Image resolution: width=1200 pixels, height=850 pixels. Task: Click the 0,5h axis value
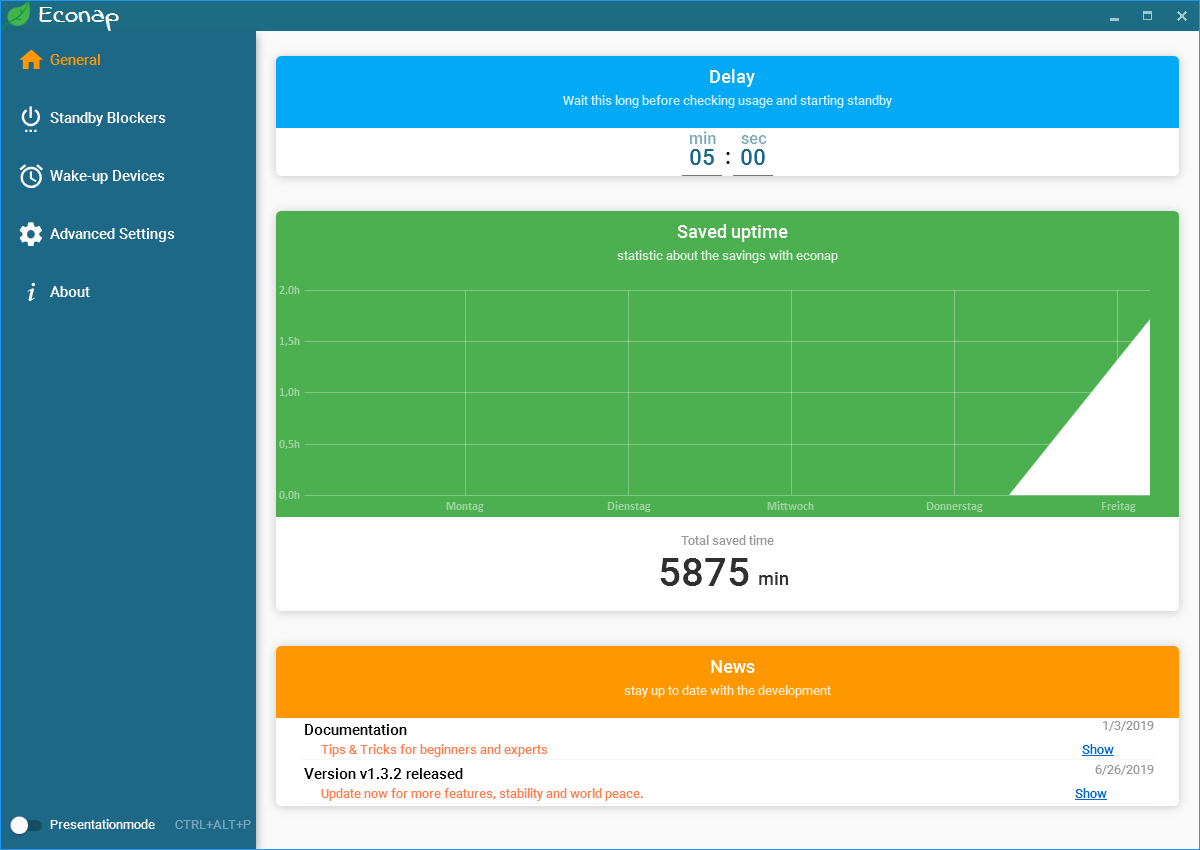(x=289, y=444)
